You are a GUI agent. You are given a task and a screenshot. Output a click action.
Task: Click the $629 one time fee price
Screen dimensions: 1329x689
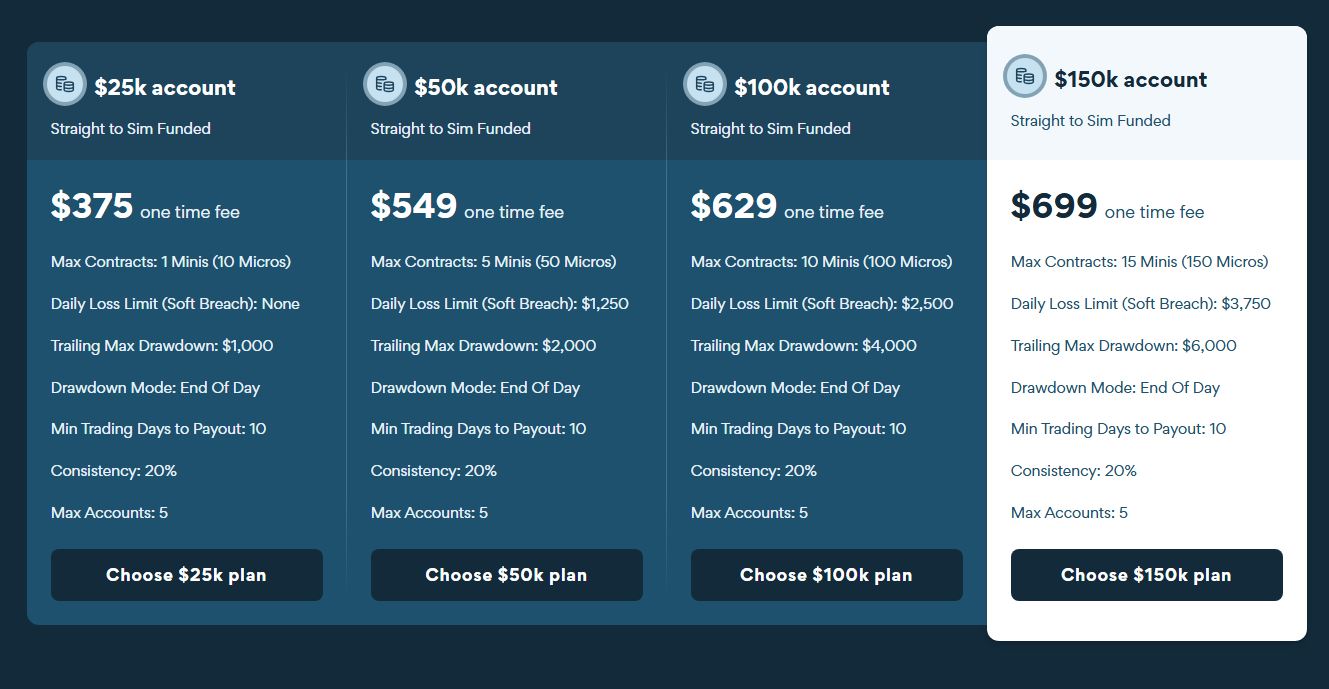coord(788,207)
